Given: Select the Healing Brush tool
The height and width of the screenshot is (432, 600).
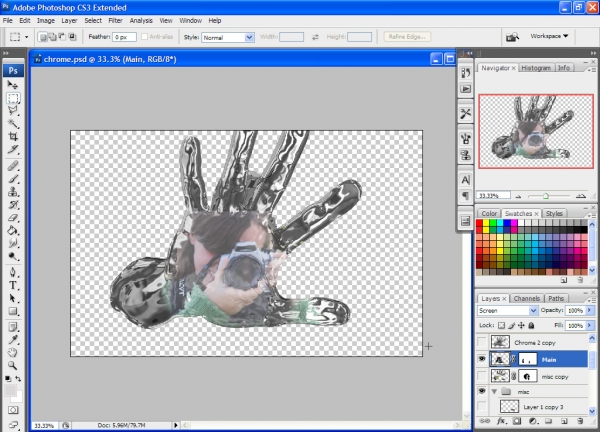Looking at the screenshot, I should [13, 166].
